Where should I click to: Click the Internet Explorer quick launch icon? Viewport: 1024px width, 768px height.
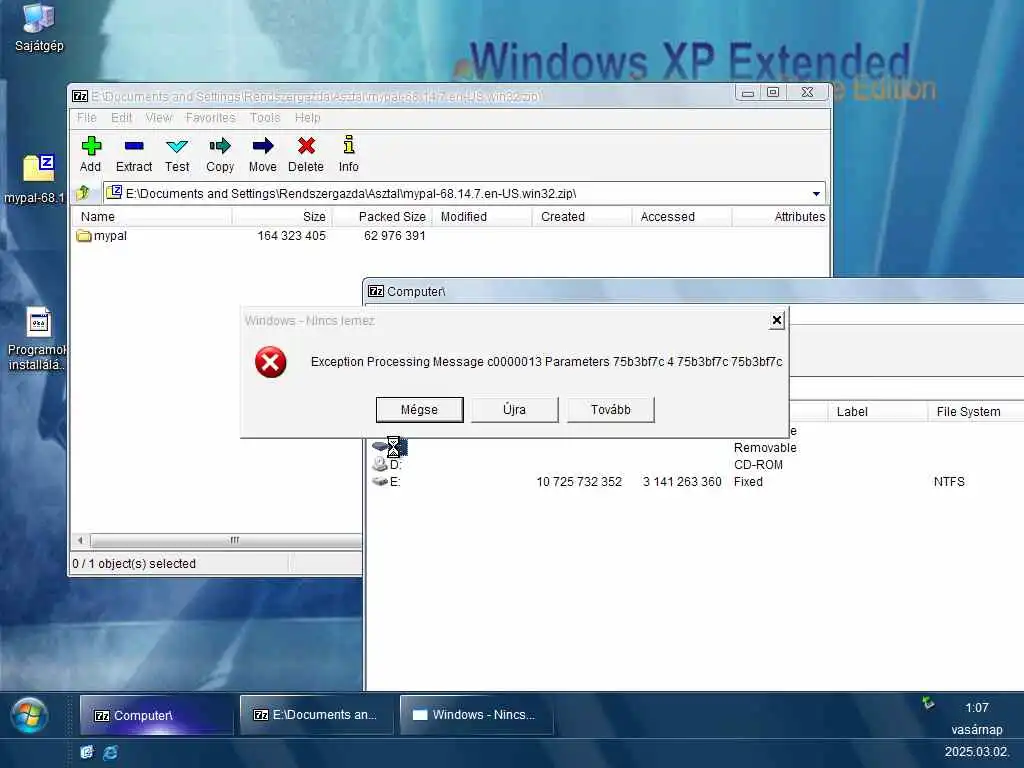111,752
